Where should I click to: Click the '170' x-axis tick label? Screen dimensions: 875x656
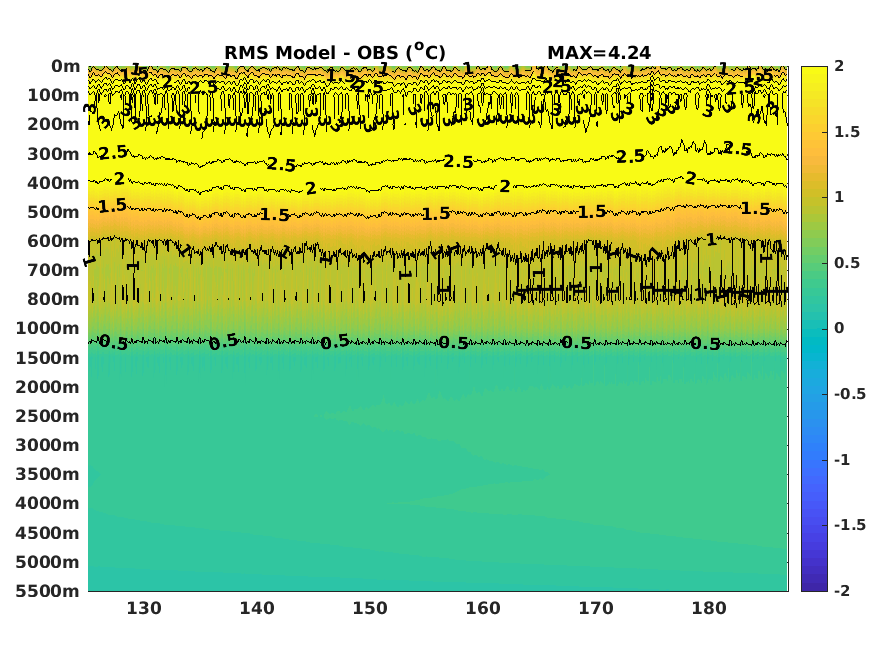pos(595,609)
